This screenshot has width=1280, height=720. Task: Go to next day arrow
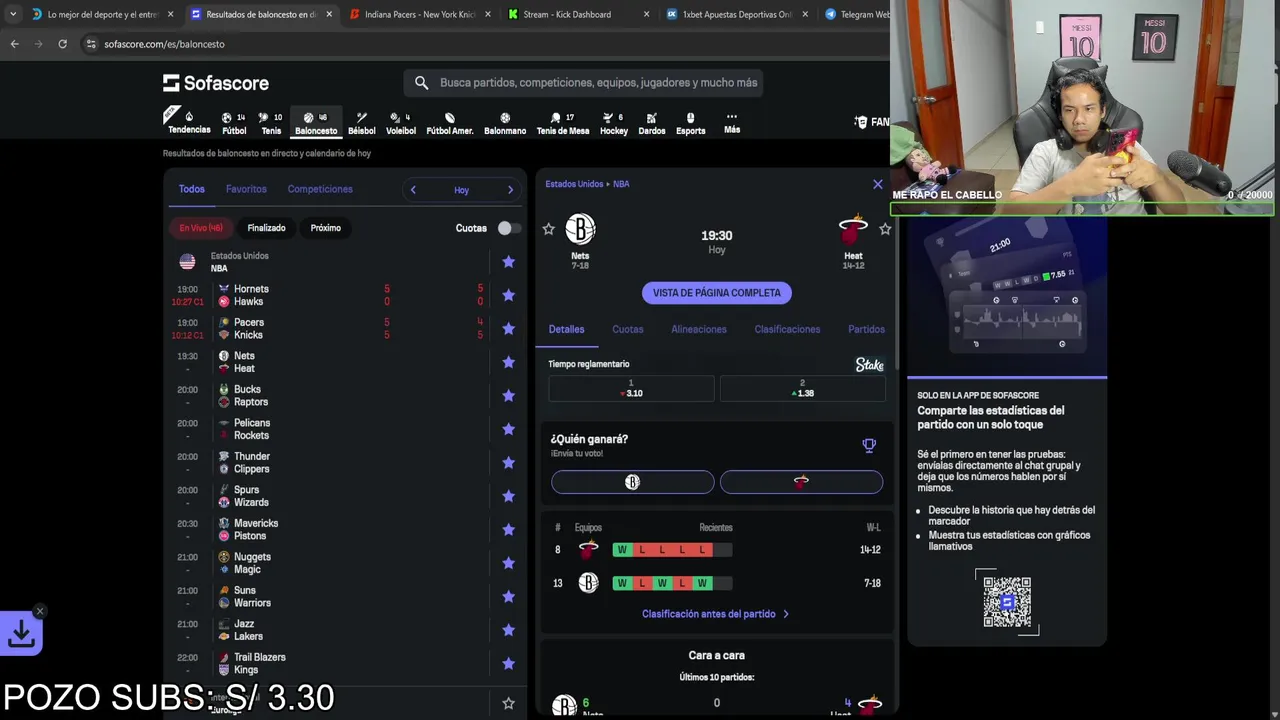point(510,190)
